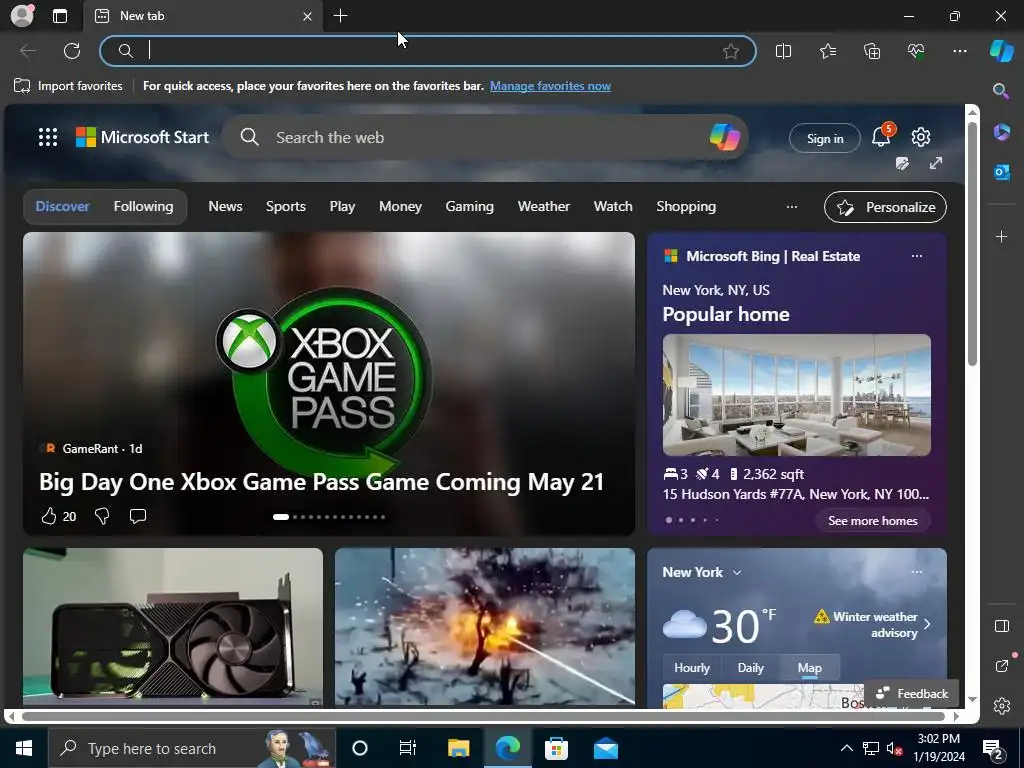Open the Edge profile avatar
The width and height of the screenshot is (1024, 768).
pos(22,16)
